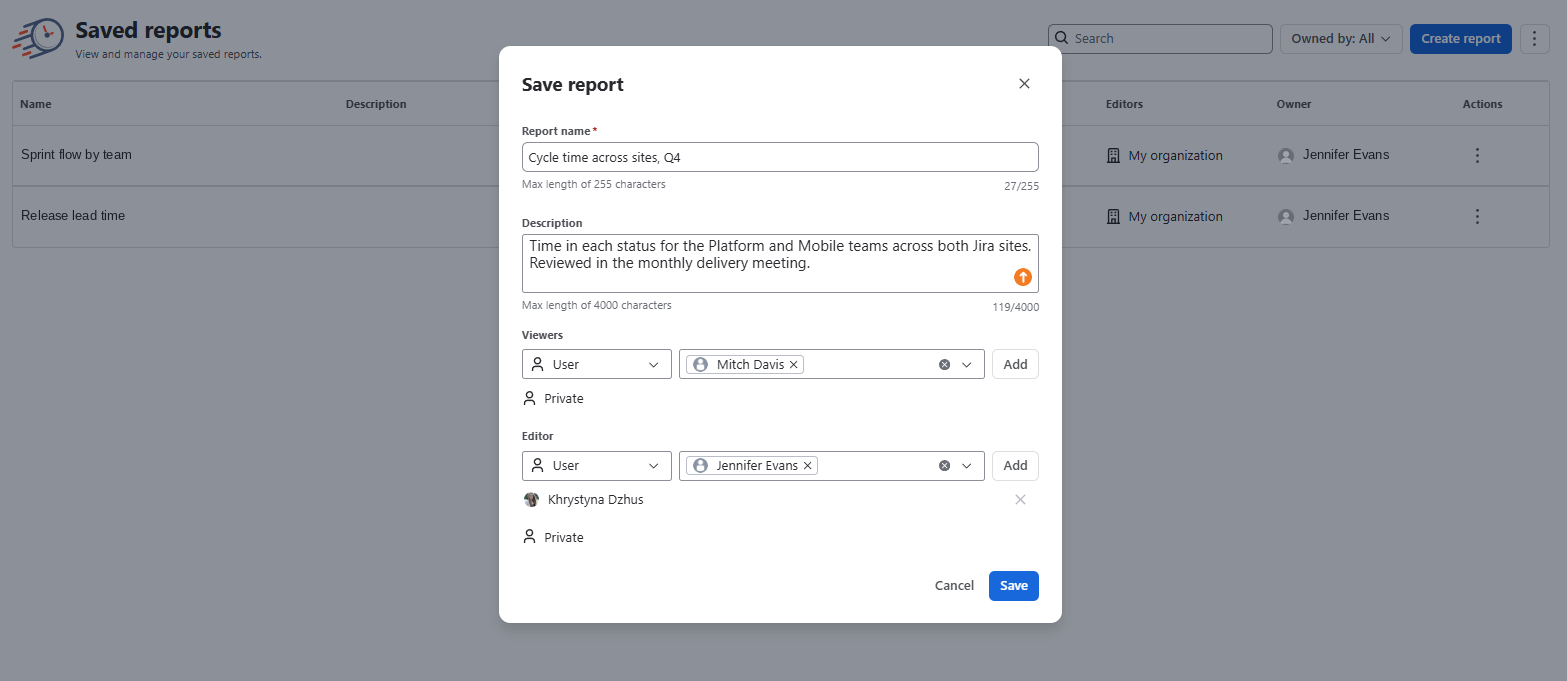Click the Editors column header
The width and height of the screenshot is (1567, 681).
coord(1124,104)
